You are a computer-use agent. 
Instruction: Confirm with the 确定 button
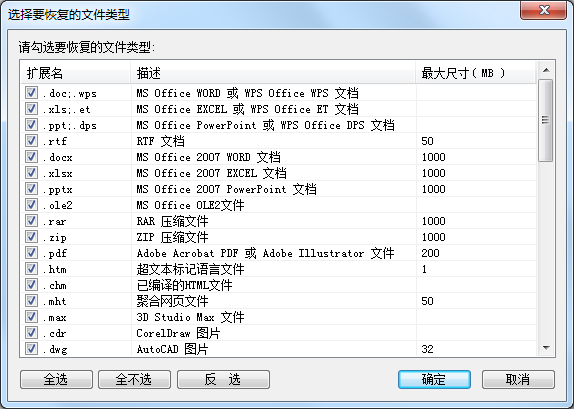tap(434, 379)
